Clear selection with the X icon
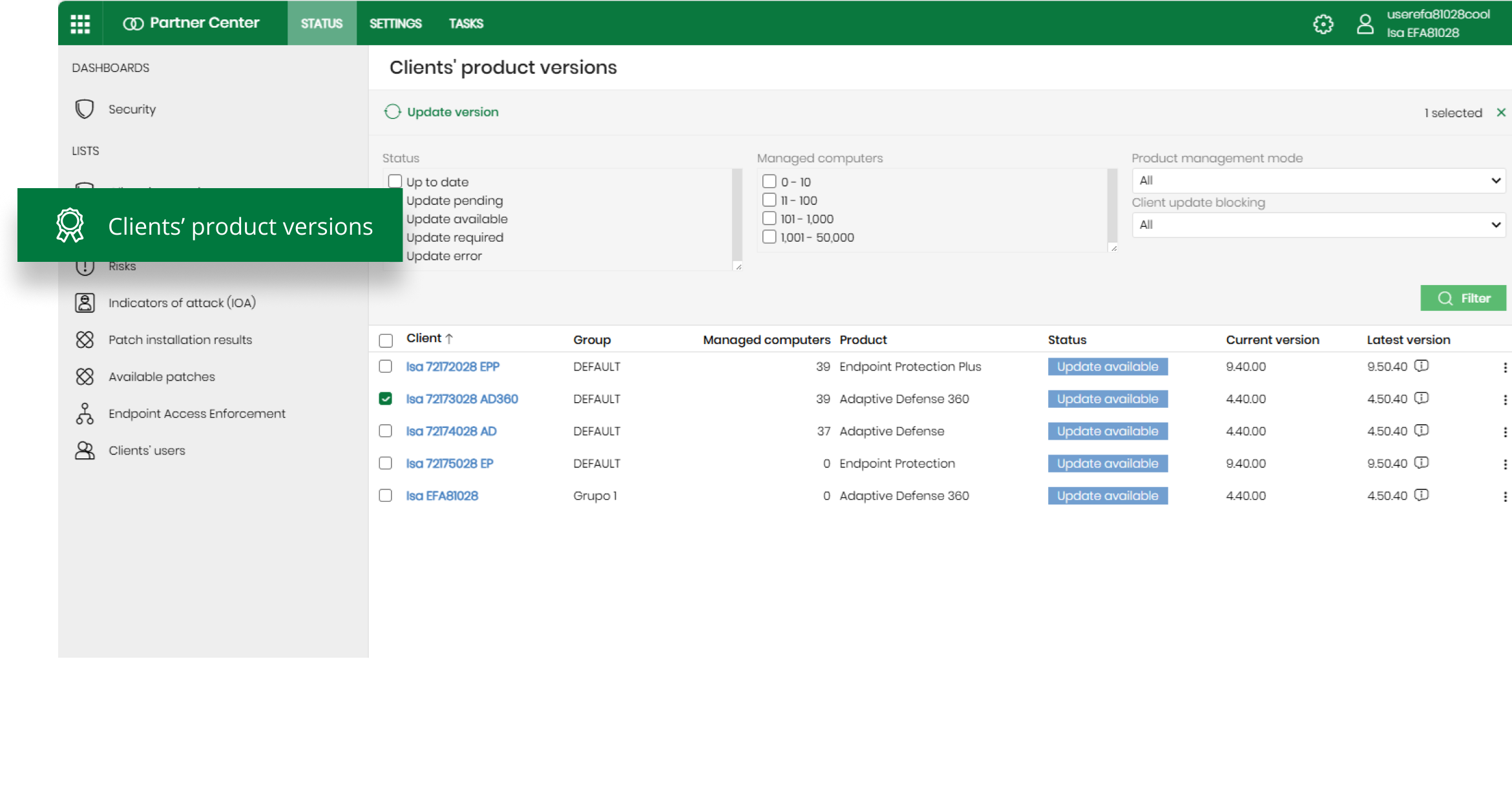The height and width of the screenshot is (803, 1512). (1501, 112)
